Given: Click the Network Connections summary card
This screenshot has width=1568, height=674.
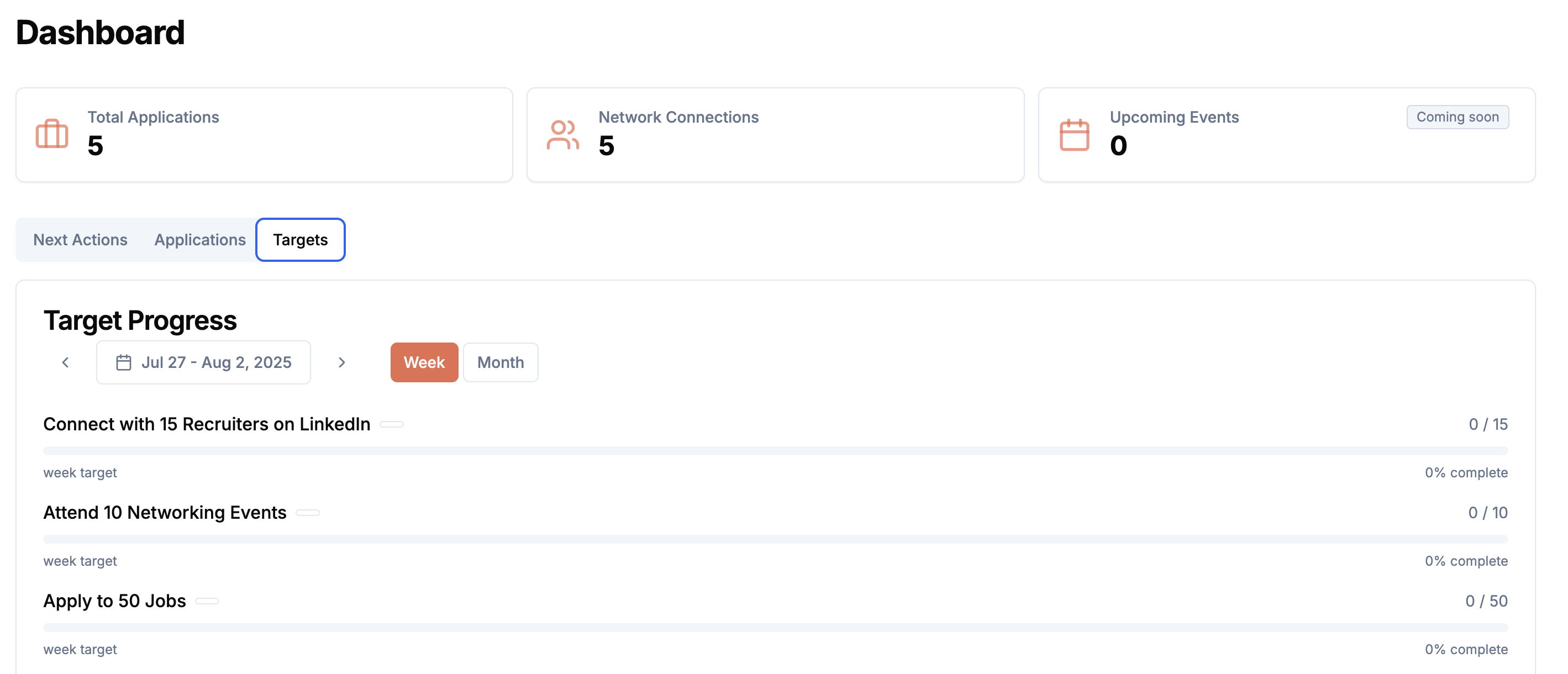Looking at the screenshot, I should point(775,134).
